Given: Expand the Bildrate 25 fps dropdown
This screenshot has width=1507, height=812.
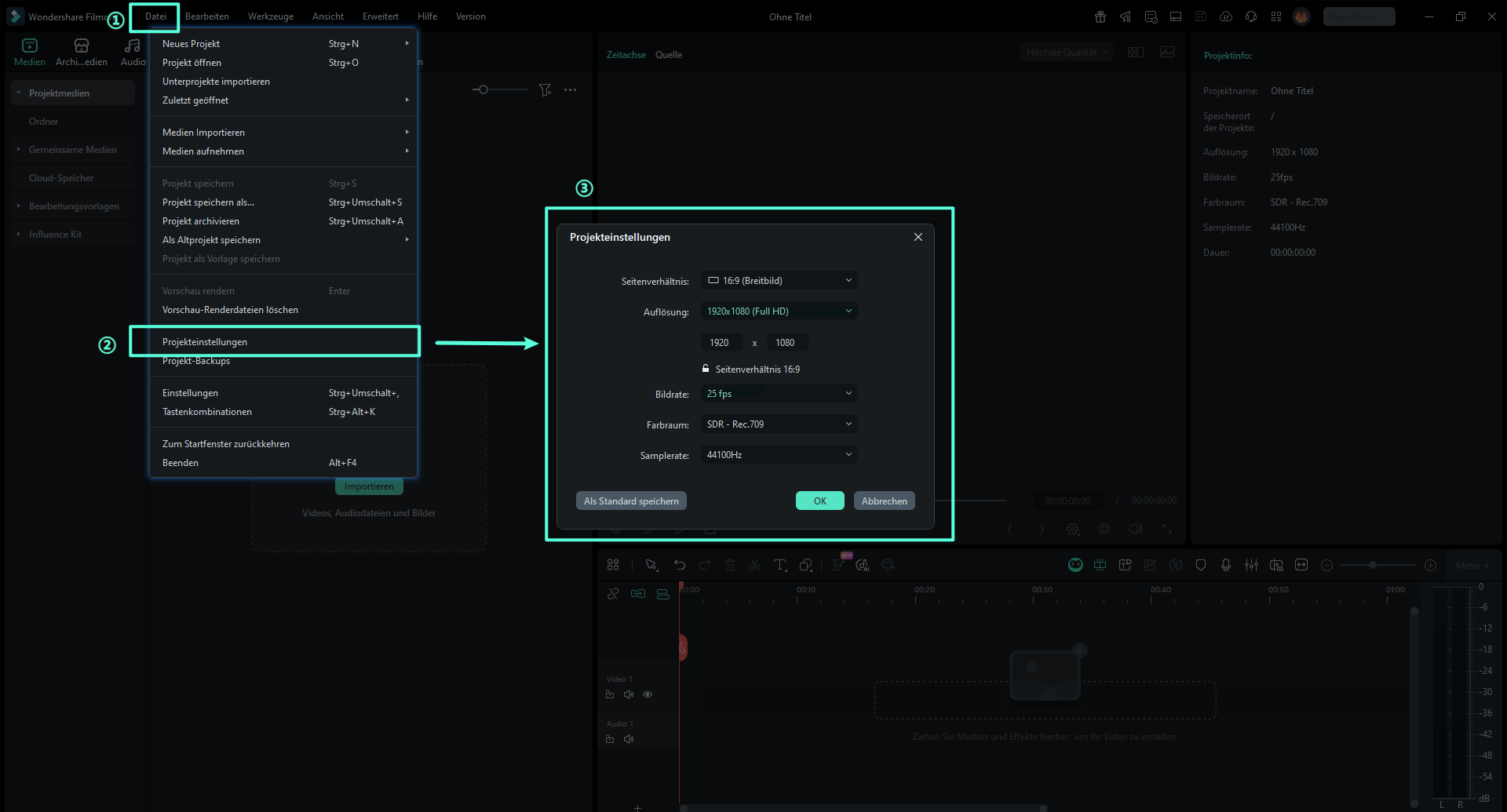Looking at the screenshot, I should pyautogui.click(x=779, y=394).
